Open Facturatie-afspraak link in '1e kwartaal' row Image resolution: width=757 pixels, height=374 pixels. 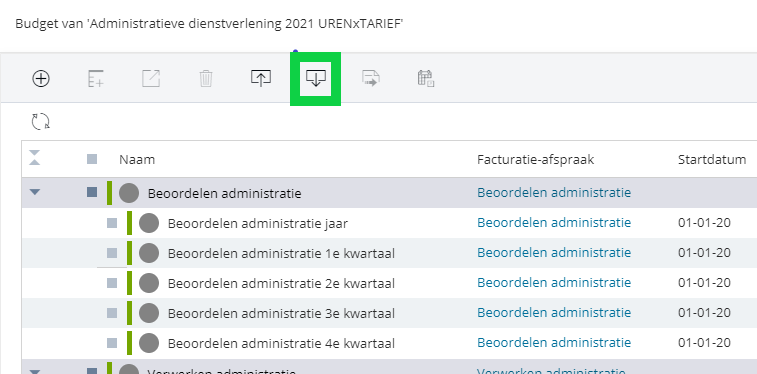(x=554, y=252)
